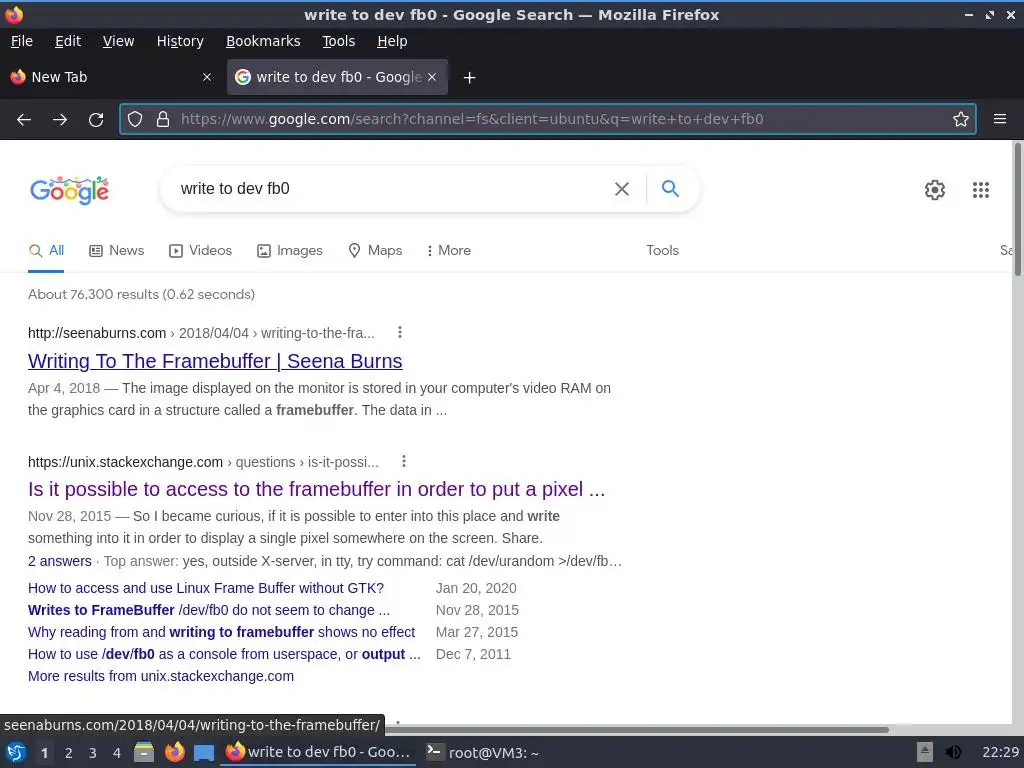The height and width of the screenshot is (768, 1024).
Task: Open Google quick settings gear
Action: pyautogui.click(x=935, y=190)
